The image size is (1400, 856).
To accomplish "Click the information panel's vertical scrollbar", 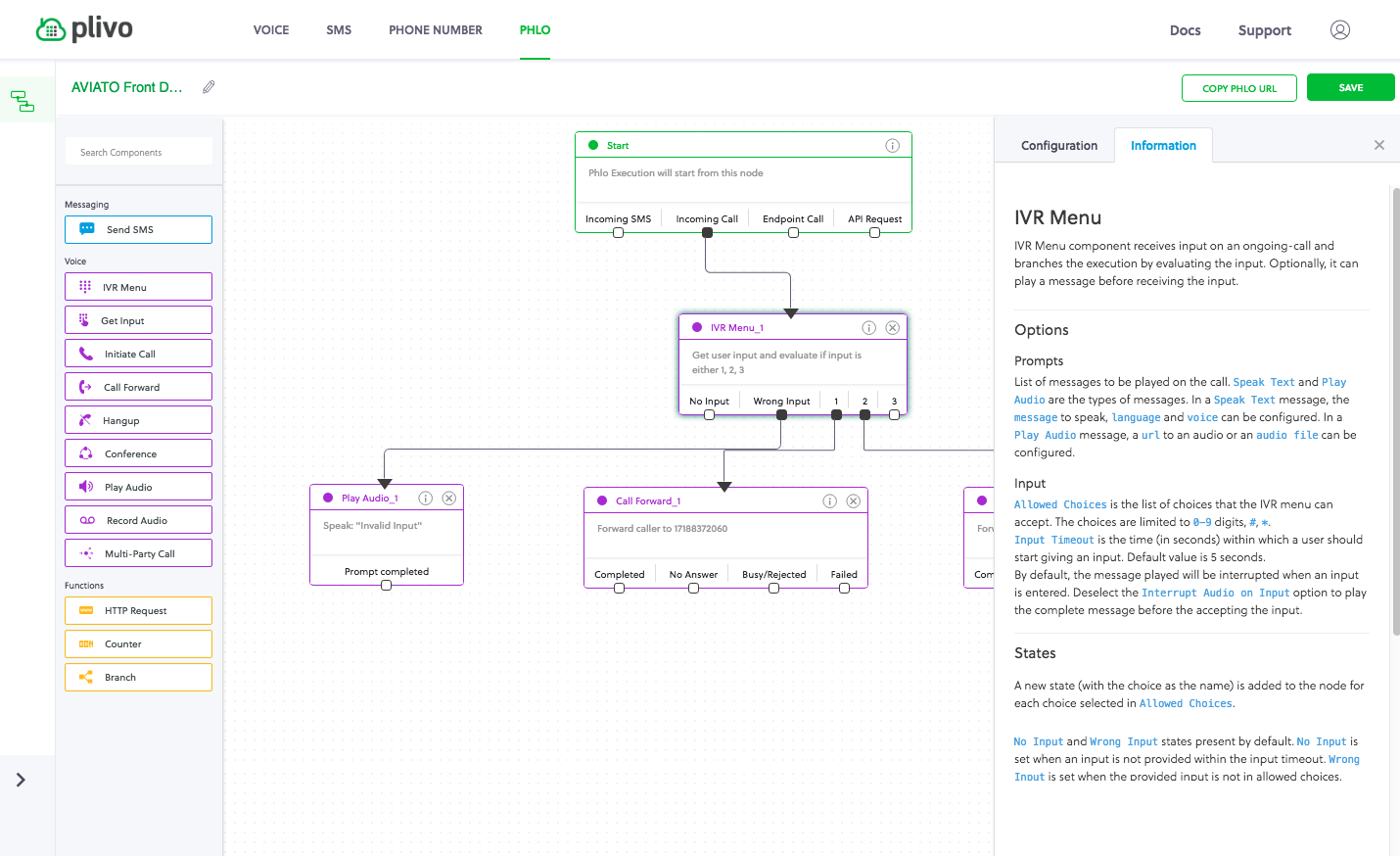I will click(x=1395, y=411).
